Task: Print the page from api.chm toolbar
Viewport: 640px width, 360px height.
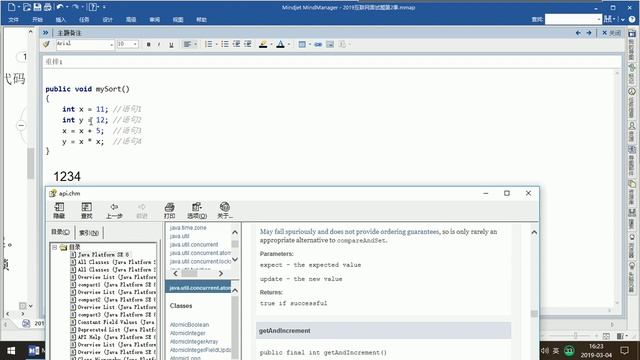Action: [x=169, y=211]
